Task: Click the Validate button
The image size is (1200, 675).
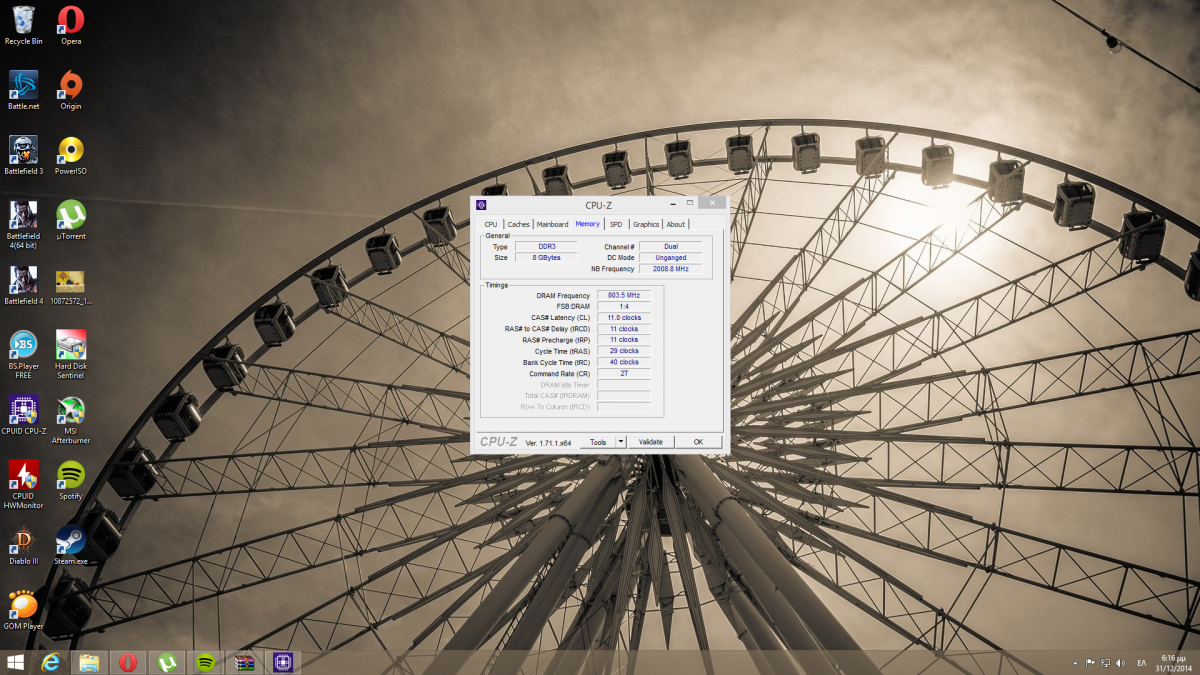Action: (651, 442)
